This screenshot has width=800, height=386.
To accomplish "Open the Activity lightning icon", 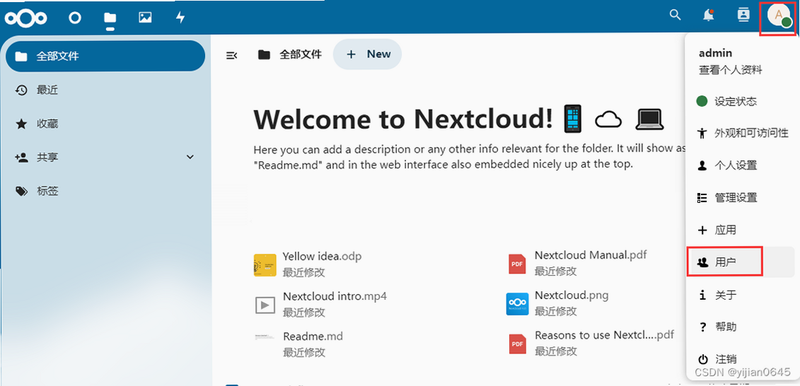I will point(180,17).
